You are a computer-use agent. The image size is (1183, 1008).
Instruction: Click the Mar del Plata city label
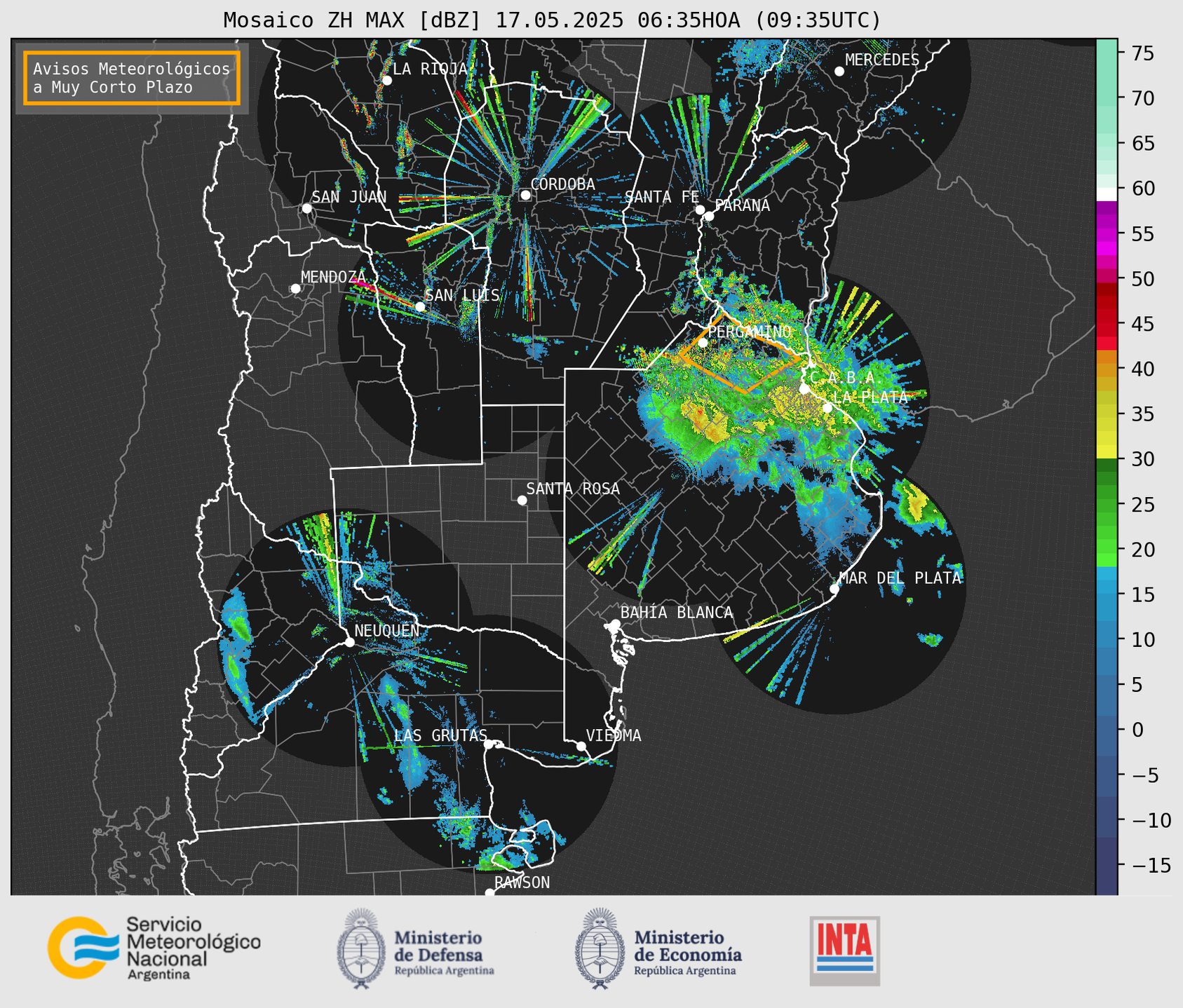[900, 578]
